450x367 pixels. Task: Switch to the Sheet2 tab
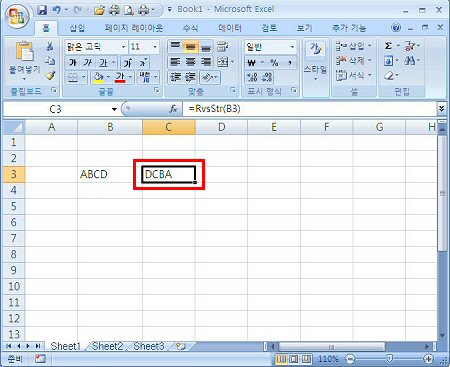[107, 346]
